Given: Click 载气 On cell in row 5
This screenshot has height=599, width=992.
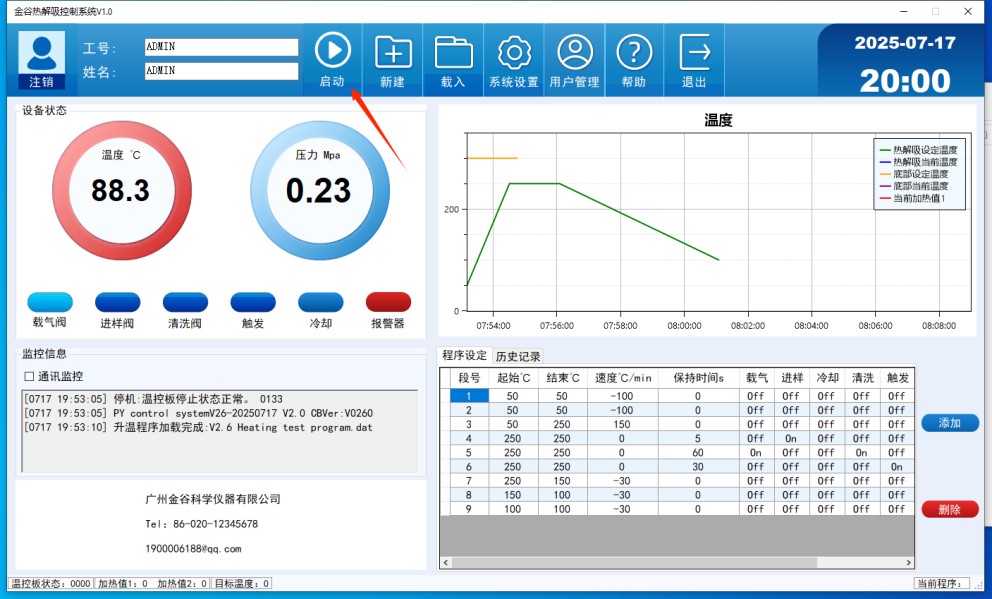Looking at the screenshot, I should click(x=757, y=453).
